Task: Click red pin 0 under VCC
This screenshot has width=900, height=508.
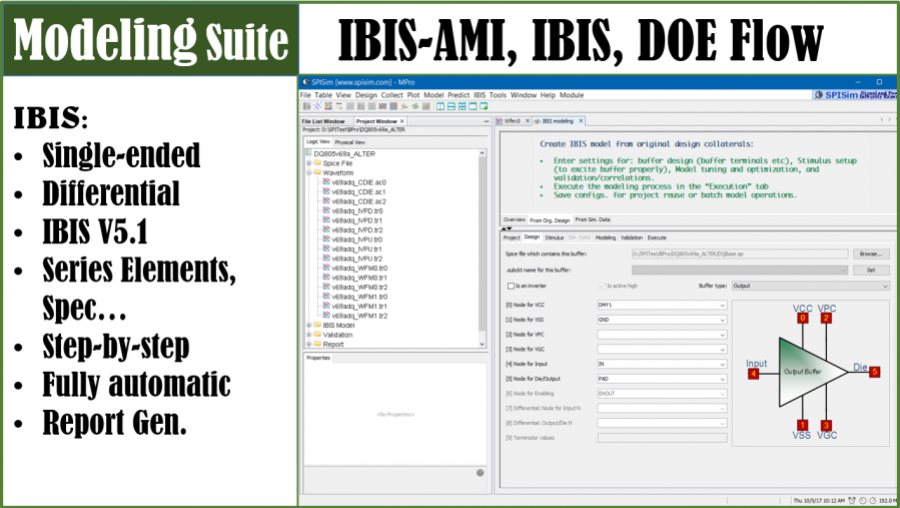Action: [x=802, y=318]
